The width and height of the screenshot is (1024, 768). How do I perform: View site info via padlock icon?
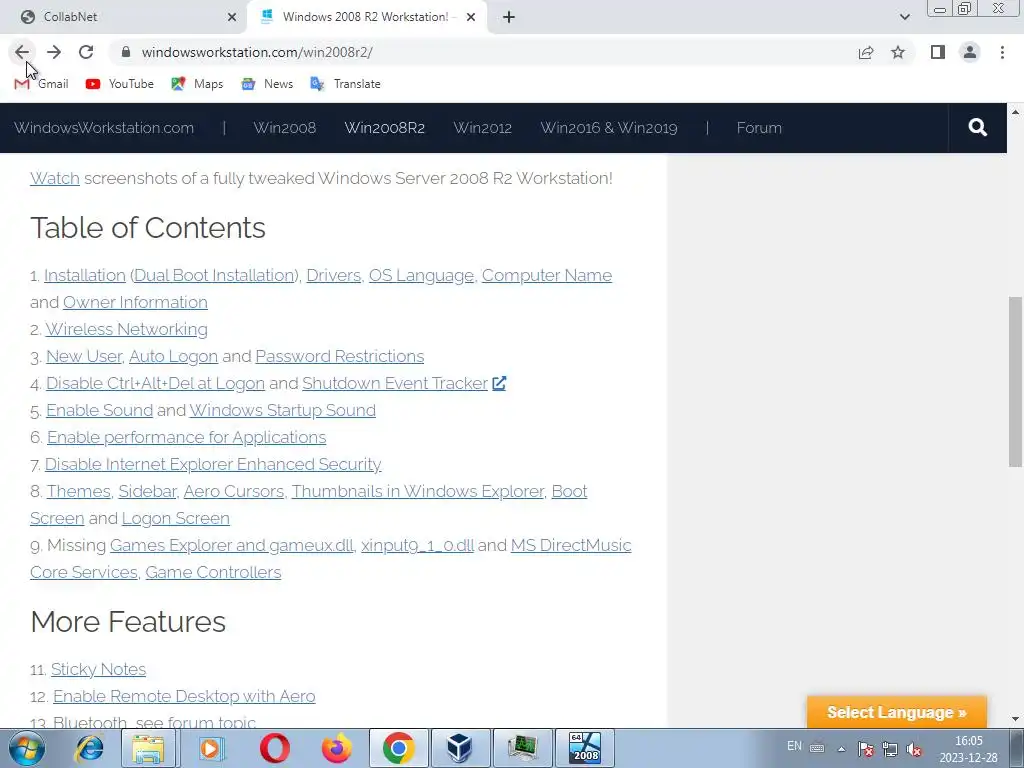click(x=126, y=52)
